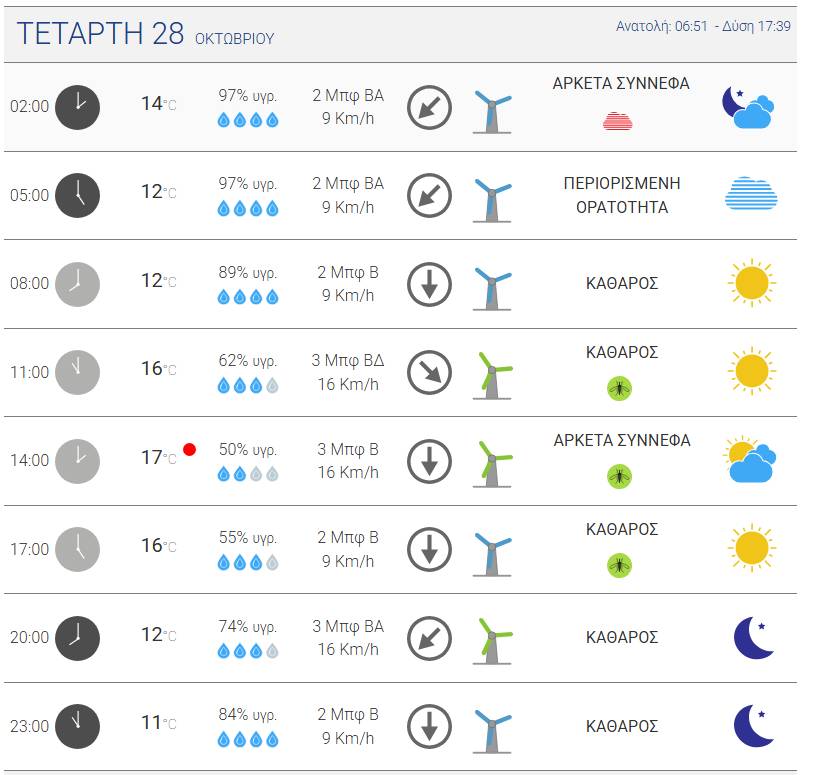The height and width of the screenshot is (775, 814).
Task: Click the partly cloudy sun icon at 14:00
Action: point(750,459)
